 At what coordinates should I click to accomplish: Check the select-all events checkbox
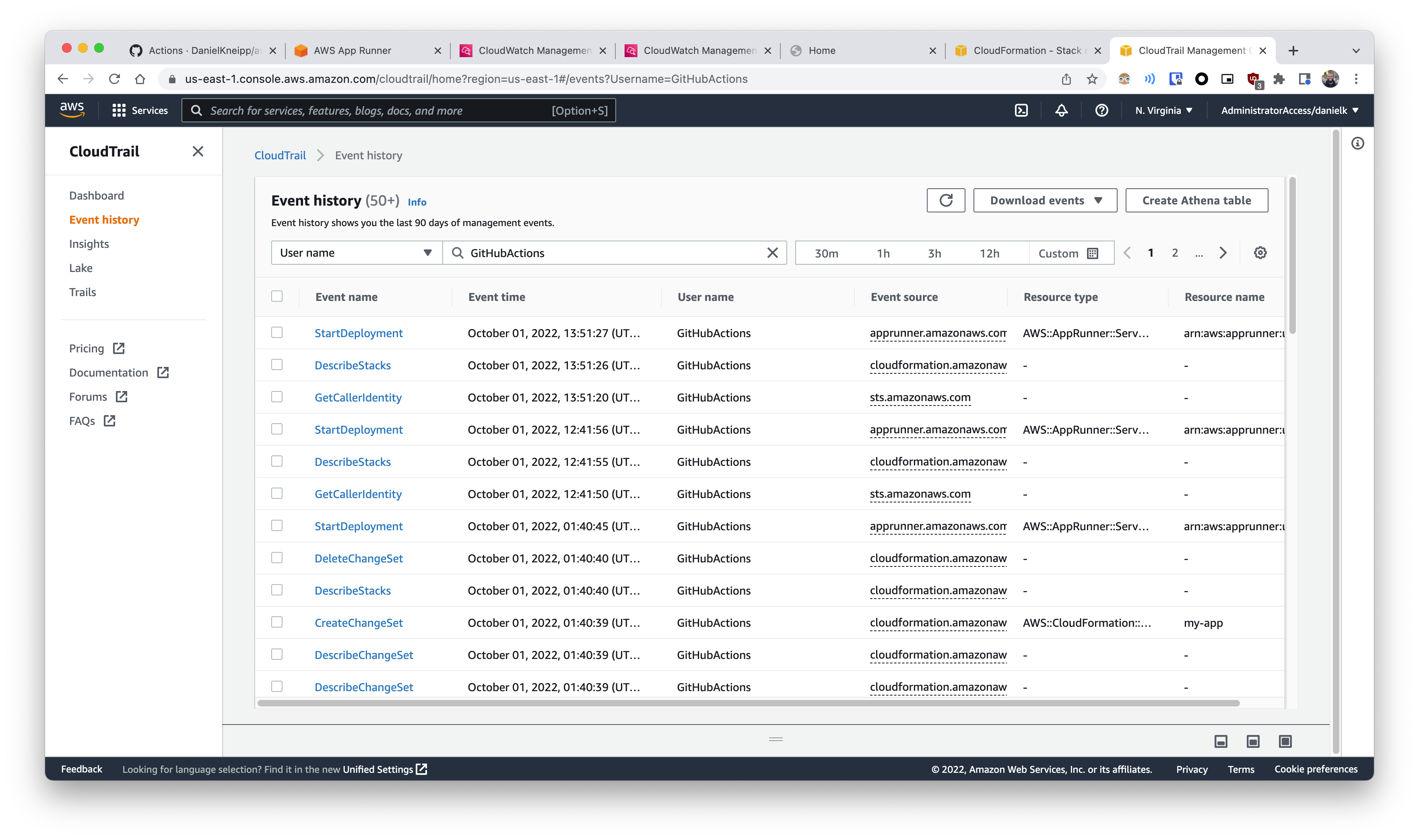tap(277, 296)
